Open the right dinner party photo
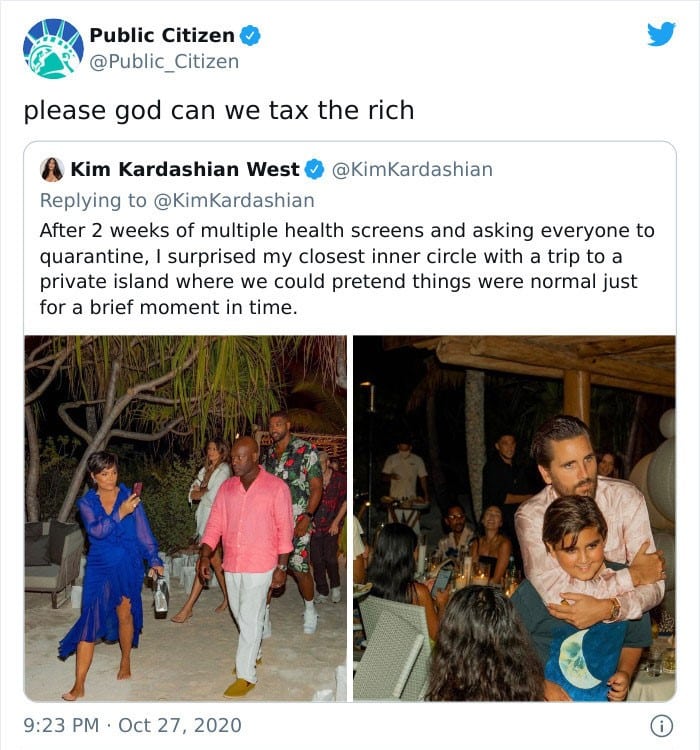 [x=514, y=518]
